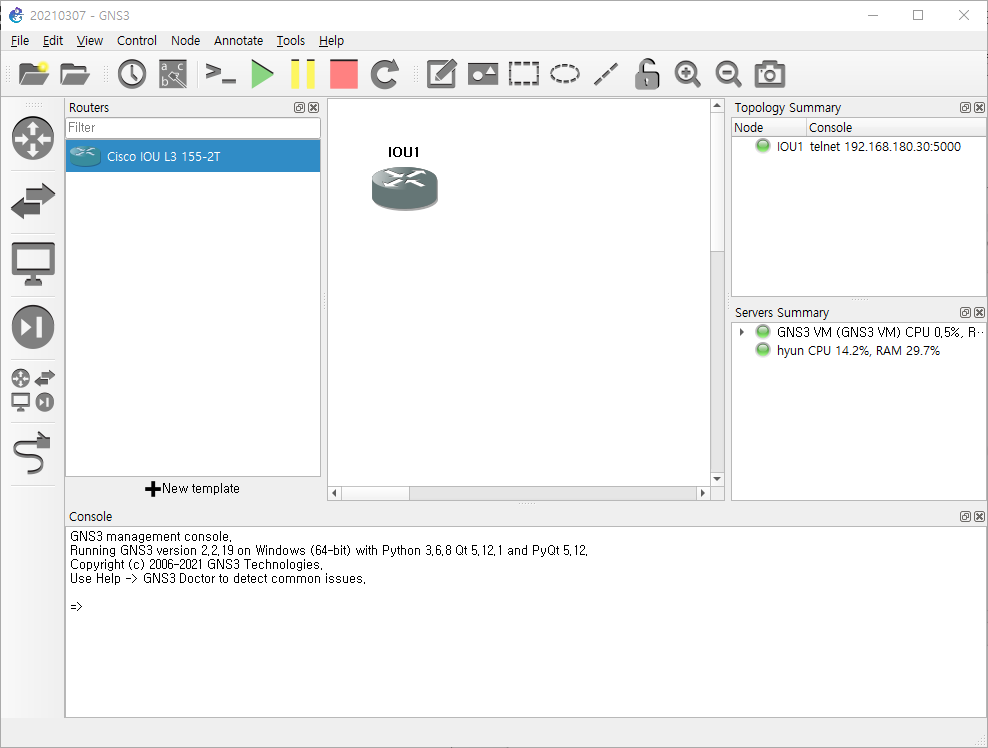Select IOU1 row in Topology Summary
988x748 pixels.
coord(859,146)
